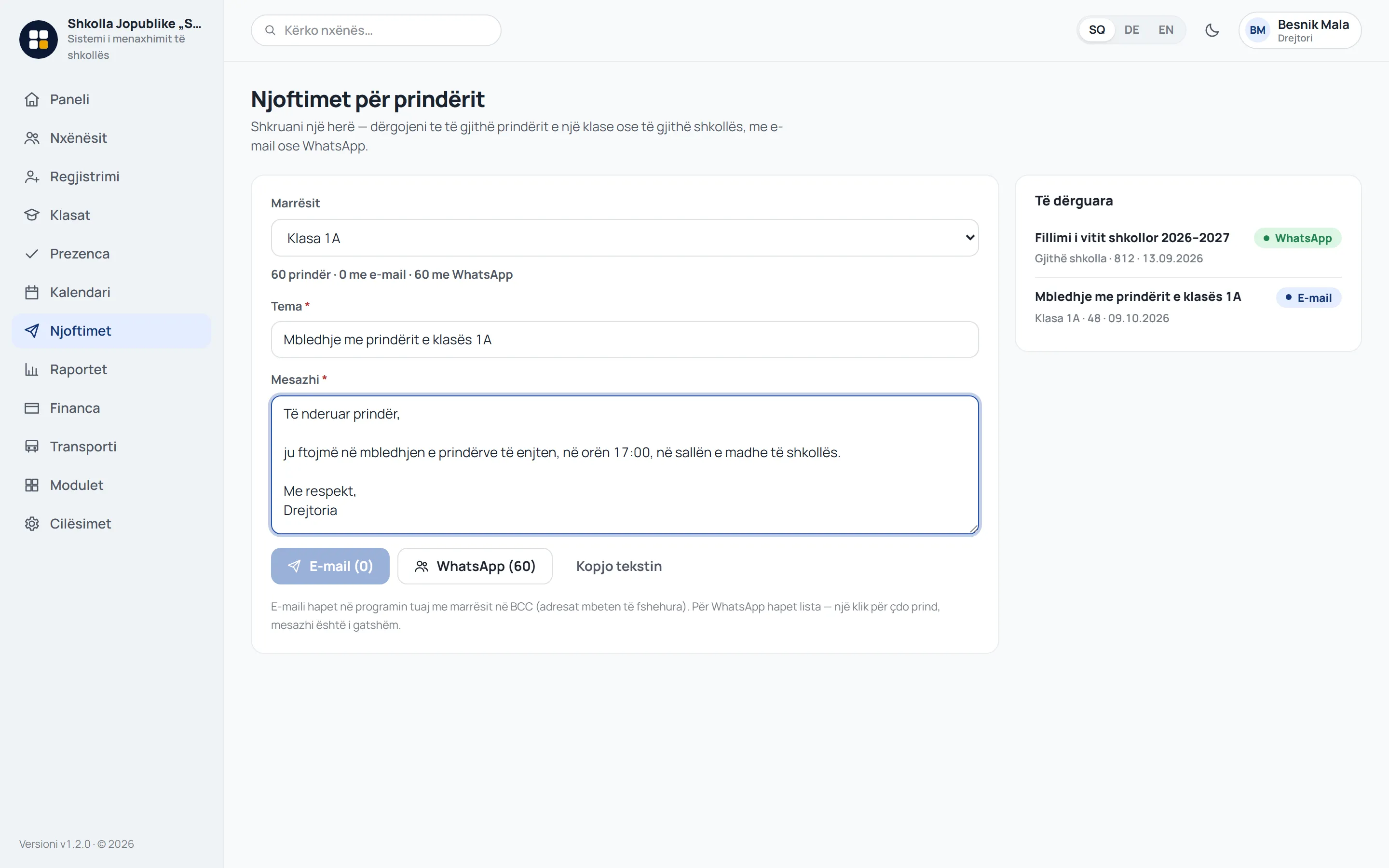Image resolution: width=1389 pixels, height=868 pixels.
Task: Click inside the Mesazhi text area
Action: pos(625,464)
